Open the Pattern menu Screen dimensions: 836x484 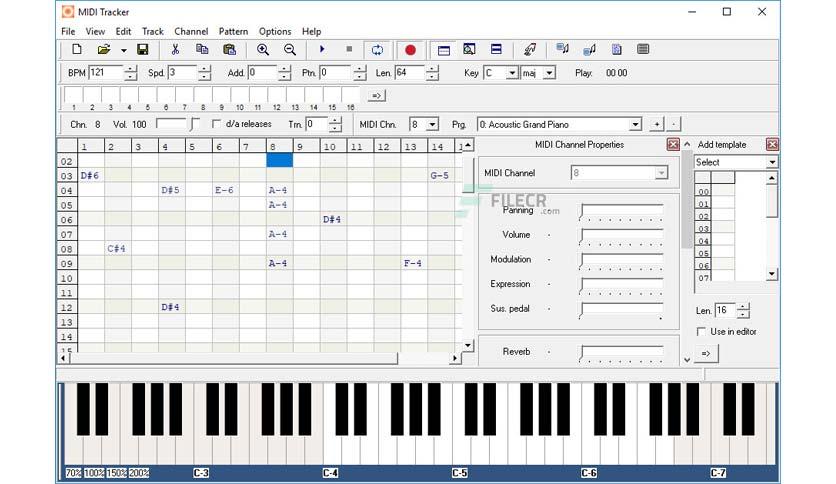pyautogui.click(x=233, y=31)
